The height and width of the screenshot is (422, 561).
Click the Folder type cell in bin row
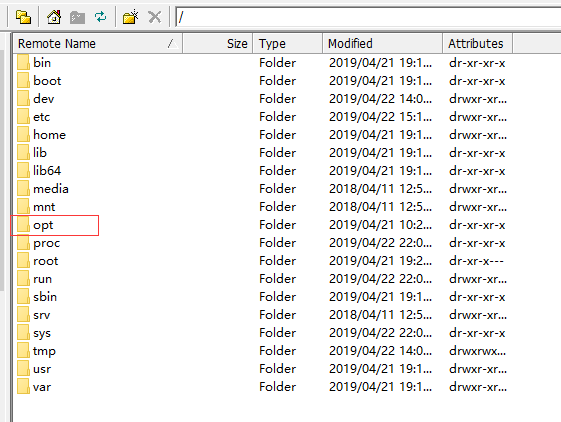(278, 63)
